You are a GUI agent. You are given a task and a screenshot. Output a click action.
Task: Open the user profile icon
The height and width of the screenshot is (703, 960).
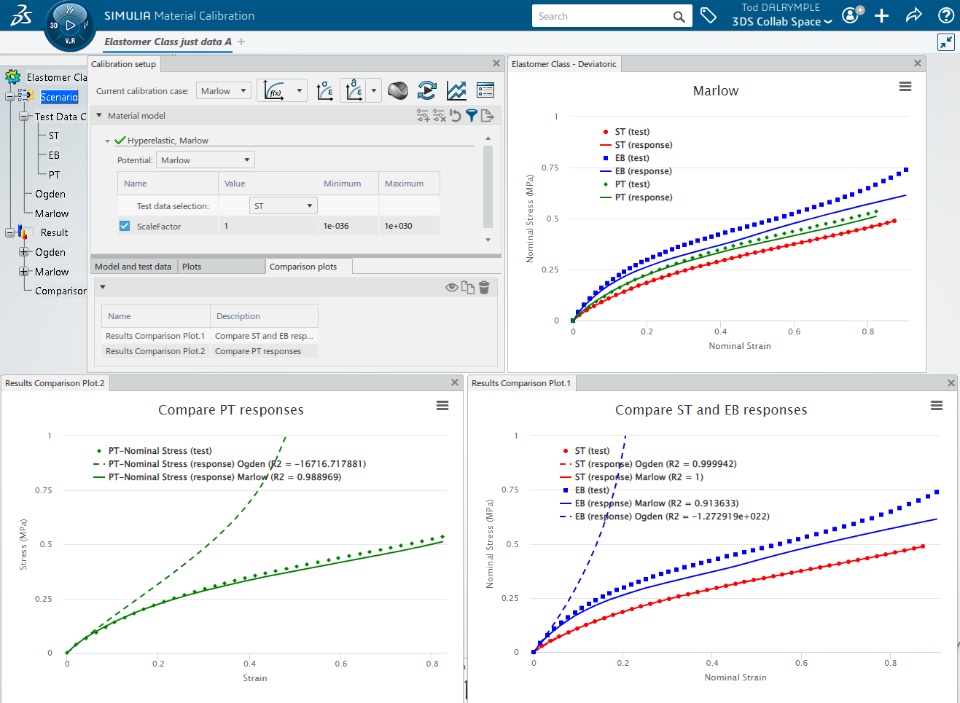click(852, 15)
